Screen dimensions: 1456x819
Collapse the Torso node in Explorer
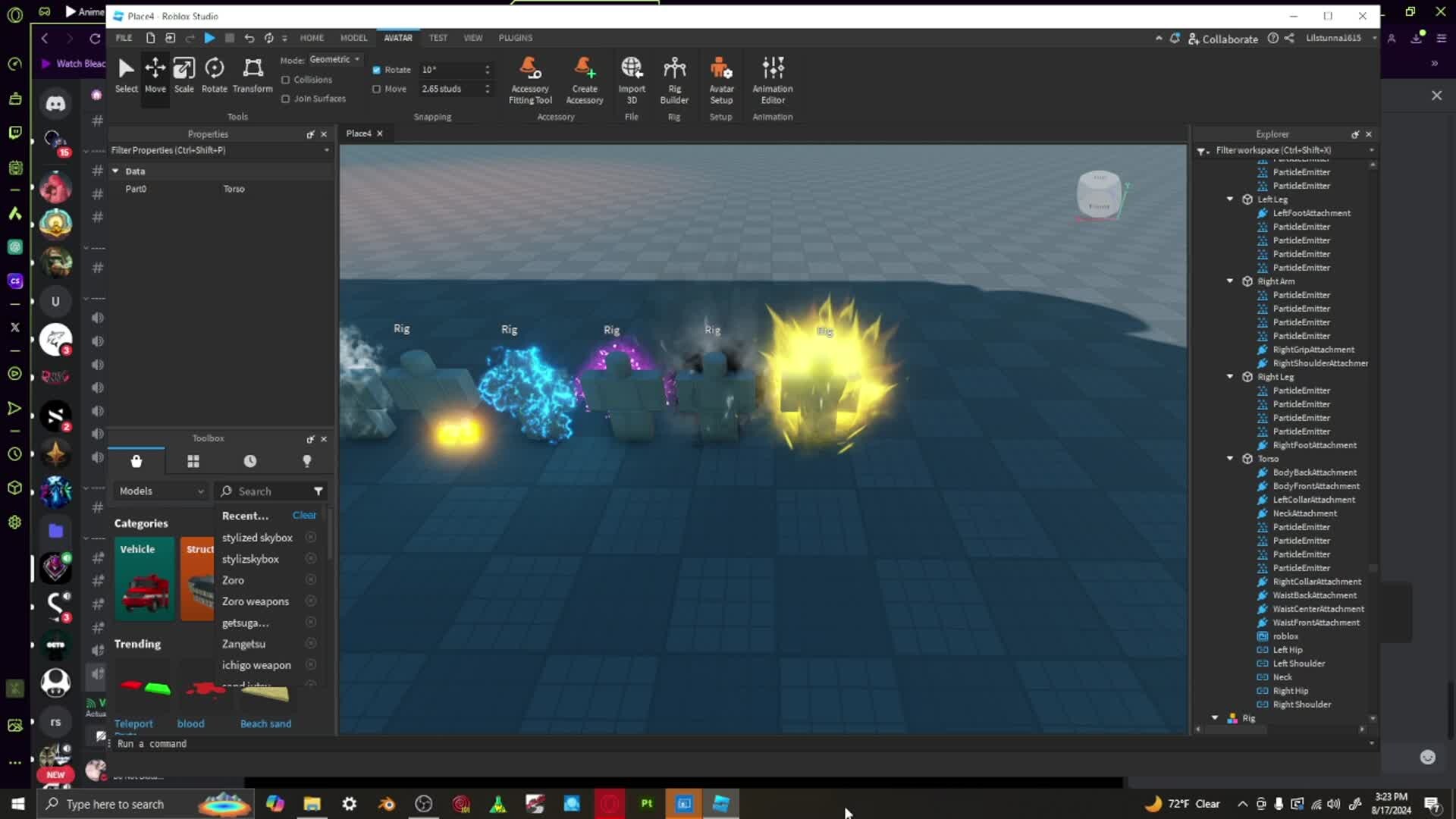(x=1229, y=458)
